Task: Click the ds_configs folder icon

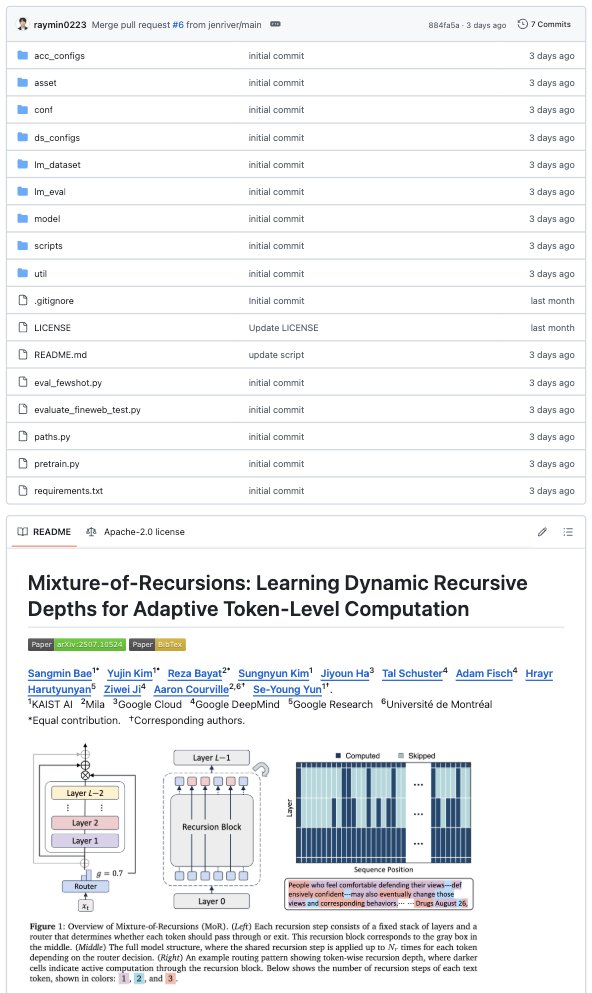Action: point(23,137)
